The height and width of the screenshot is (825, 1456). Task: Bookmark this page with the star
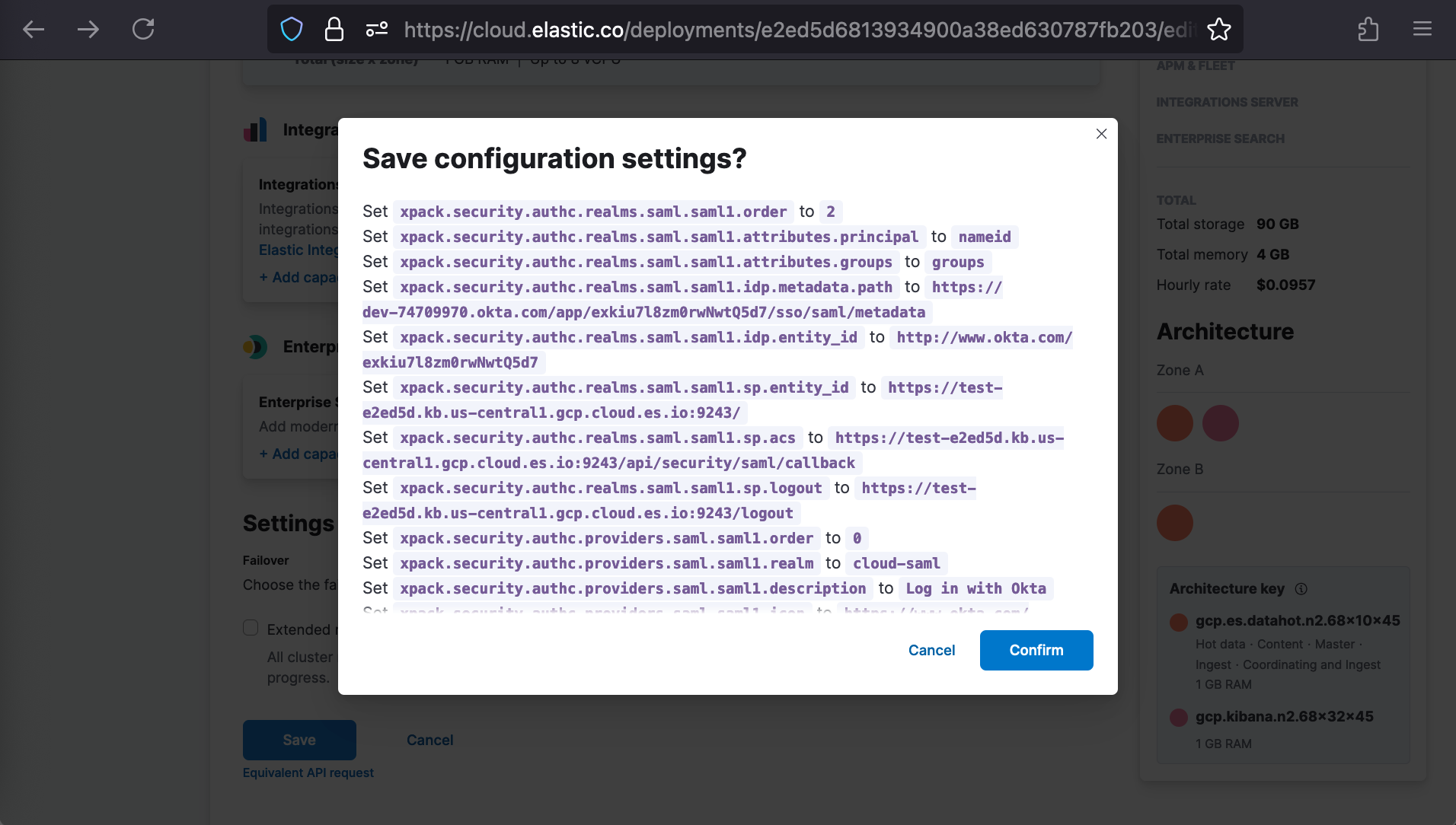point(1219,30)
